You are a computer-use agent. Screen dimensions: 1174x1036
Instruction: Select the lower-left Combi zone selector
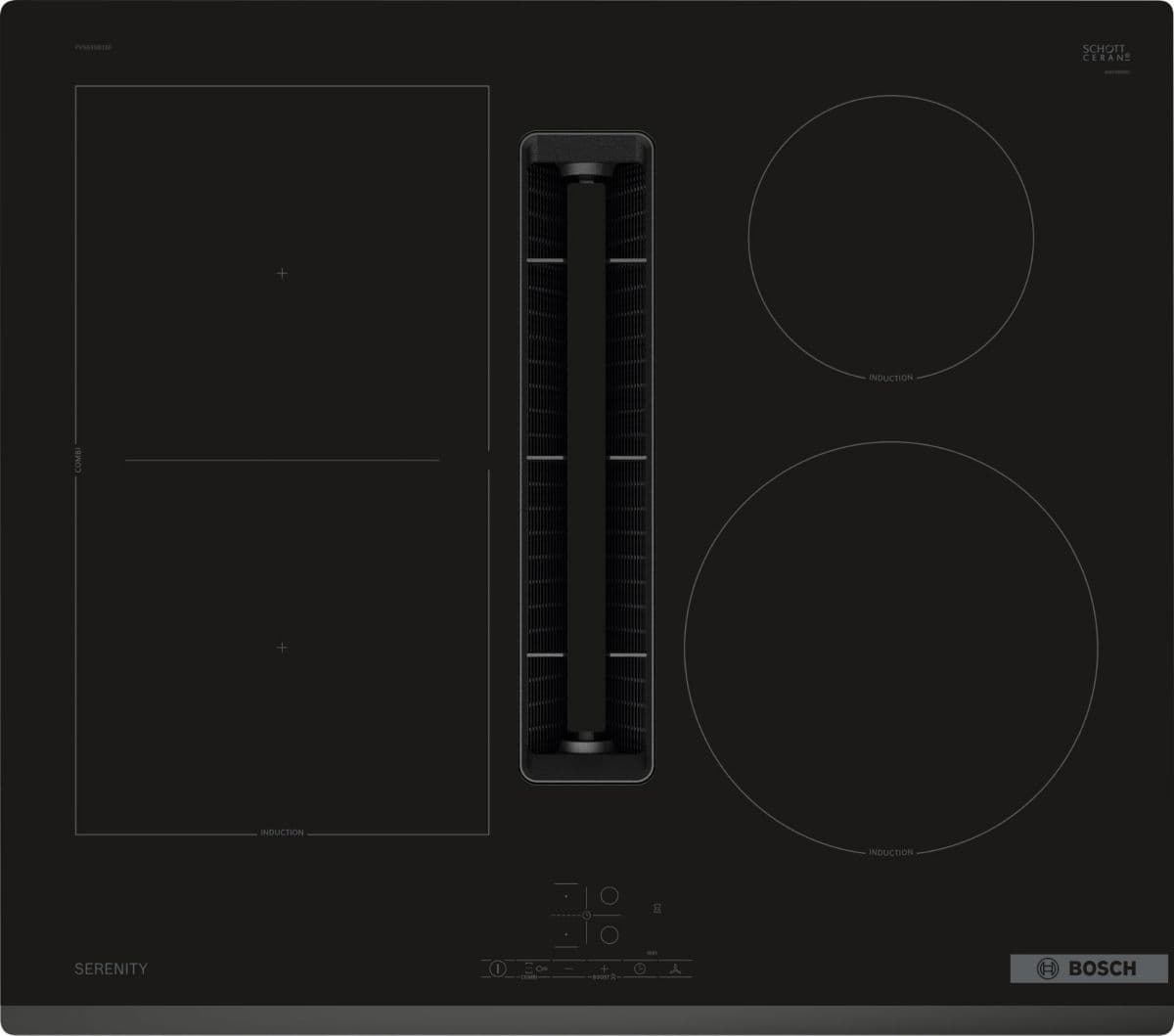tap(565, 934)
